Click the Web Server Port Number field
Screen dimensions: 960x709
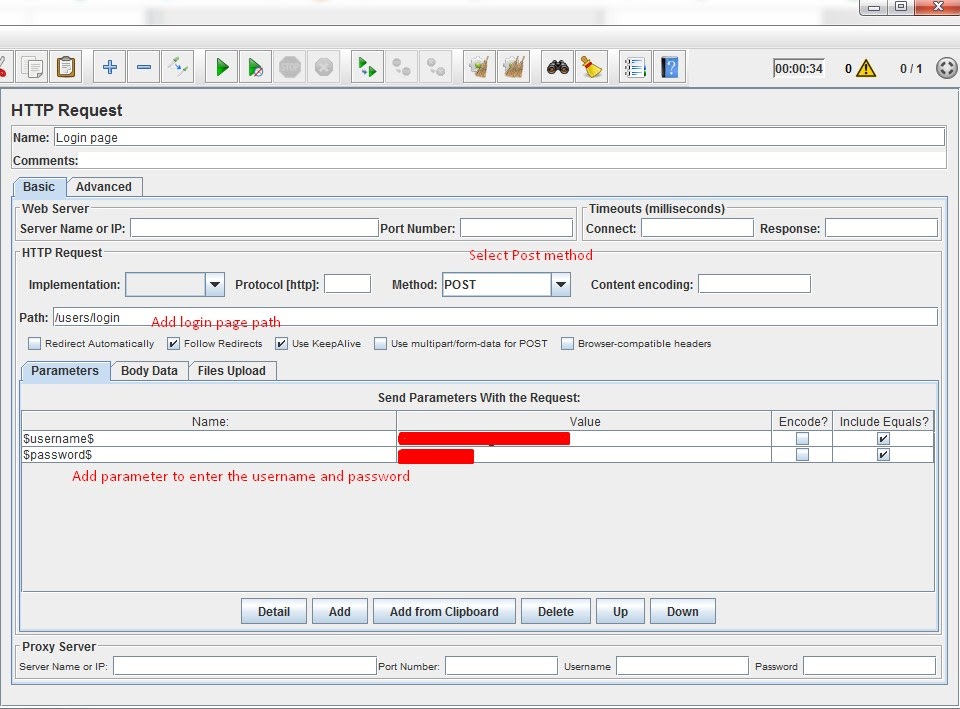(x=516, y=228)
